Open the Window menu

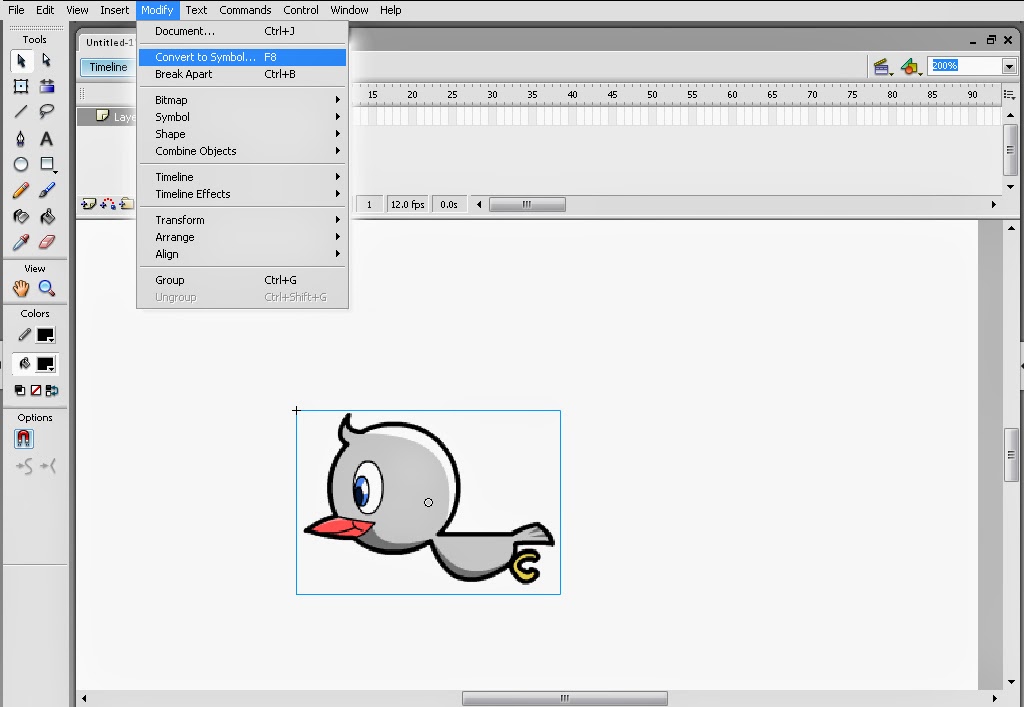[x=349, y=10]
